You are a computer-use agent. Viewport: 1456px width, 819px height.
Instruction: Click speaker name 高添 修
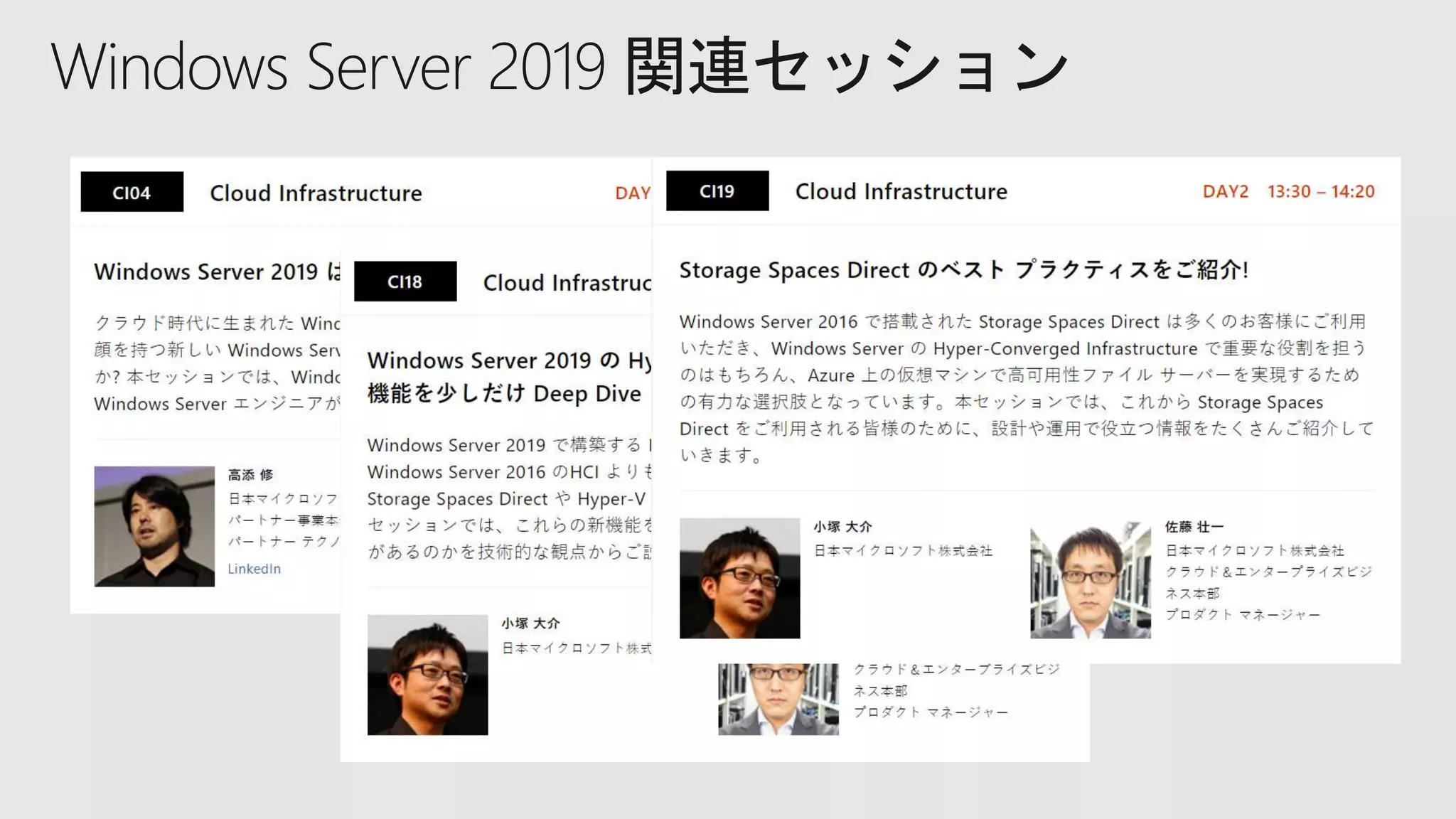coord(250,474)
